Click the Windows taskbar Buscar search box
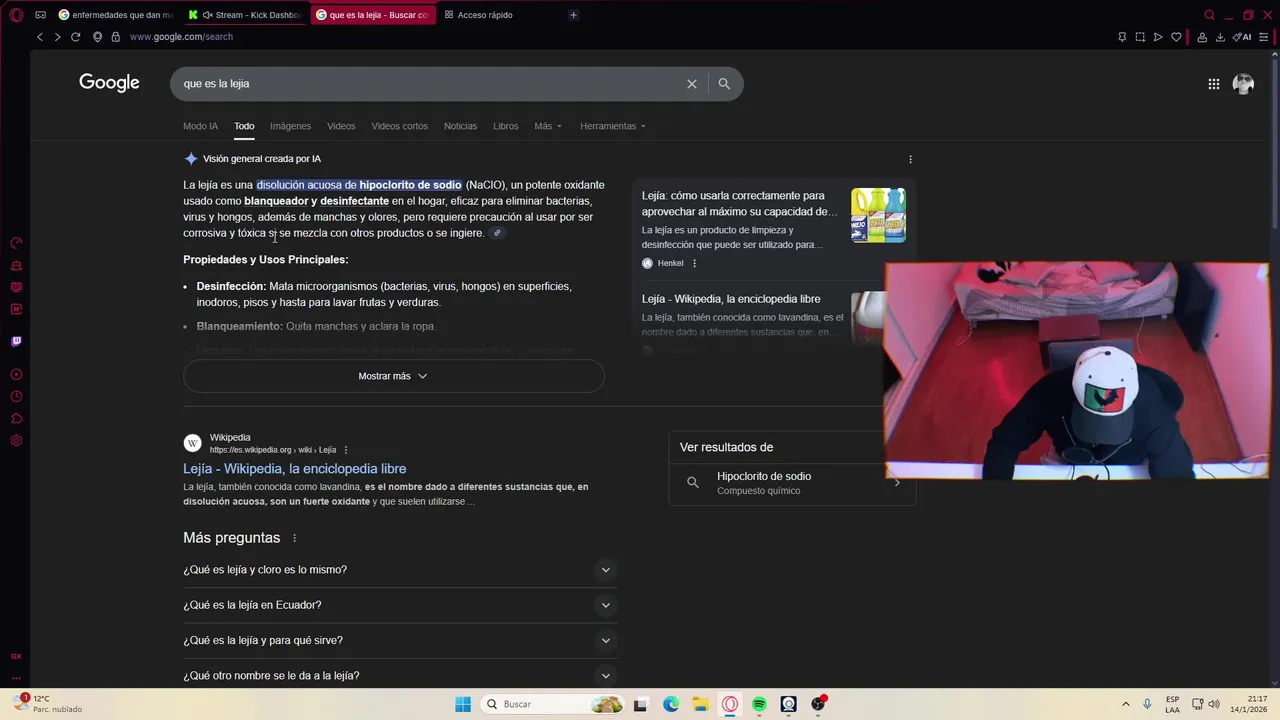The image size is (1280, 720). click(x=551, y=704)
